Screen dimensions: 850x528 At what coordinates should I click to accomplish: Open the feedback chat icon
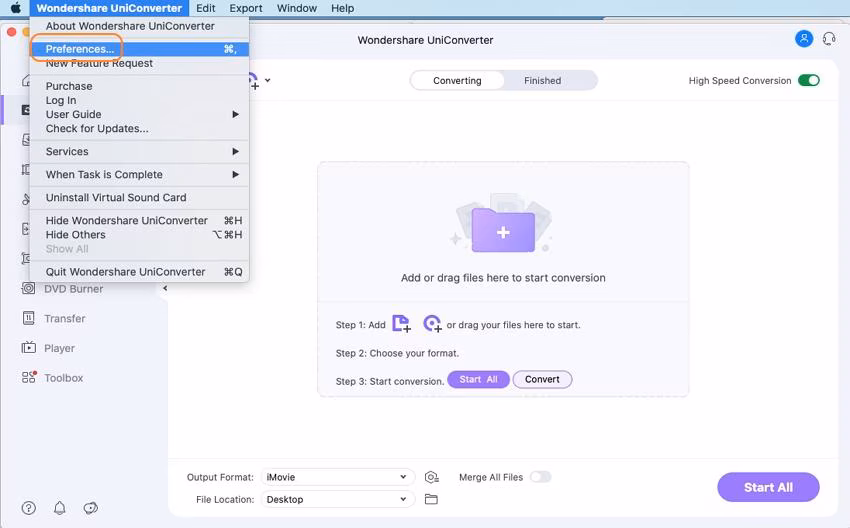91,508
